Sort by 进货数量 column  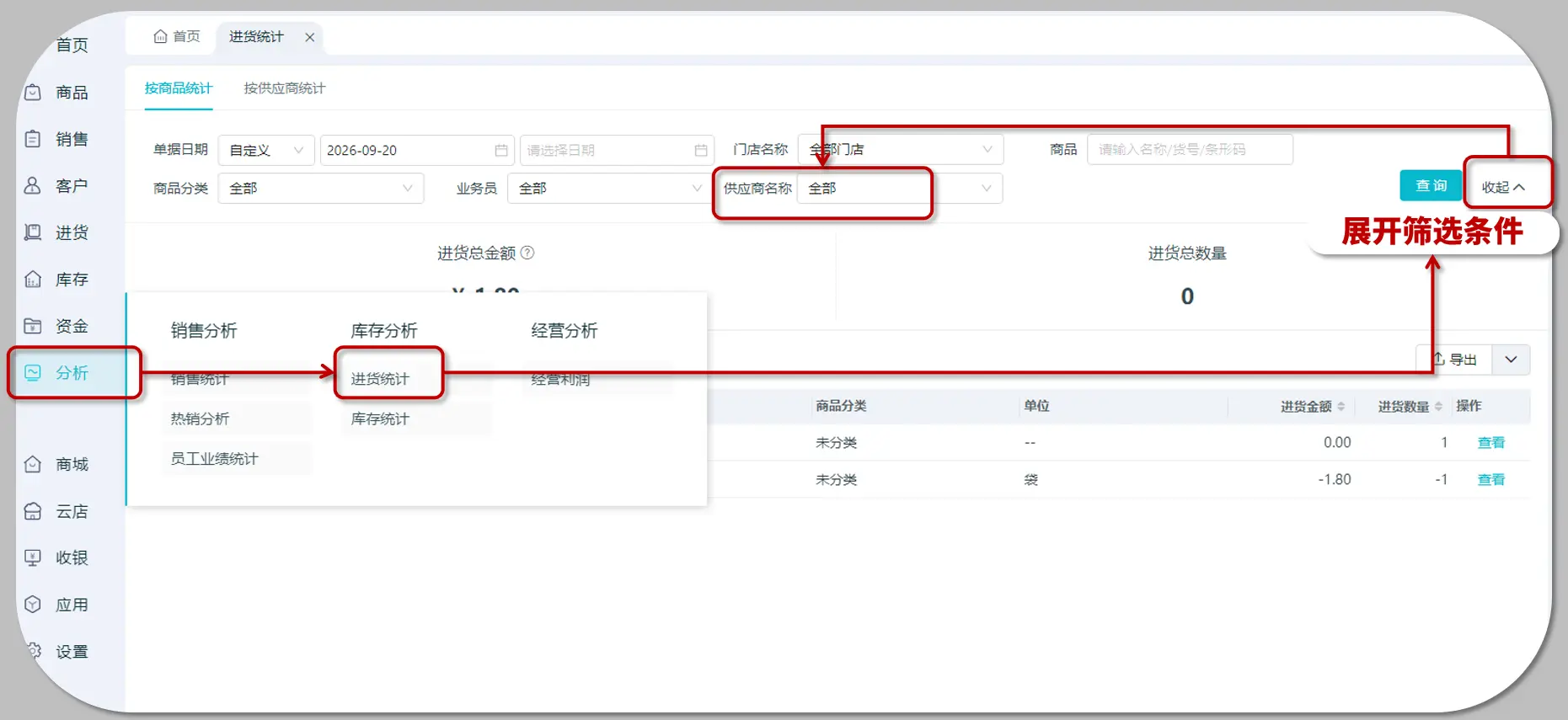point(1438,406)
